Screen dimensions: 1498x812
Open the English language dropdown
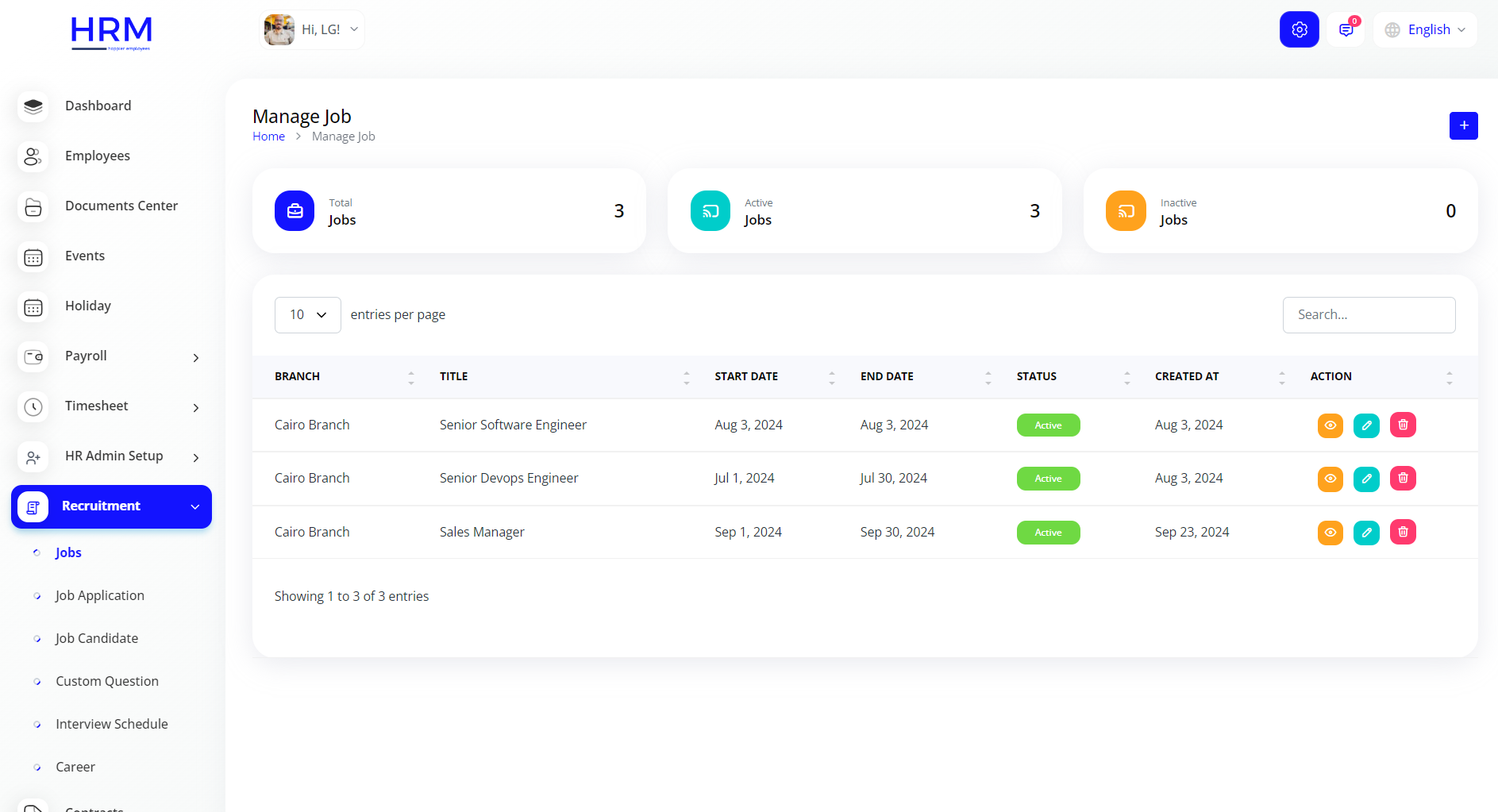pyautogui.click(x=1426, y=29)
